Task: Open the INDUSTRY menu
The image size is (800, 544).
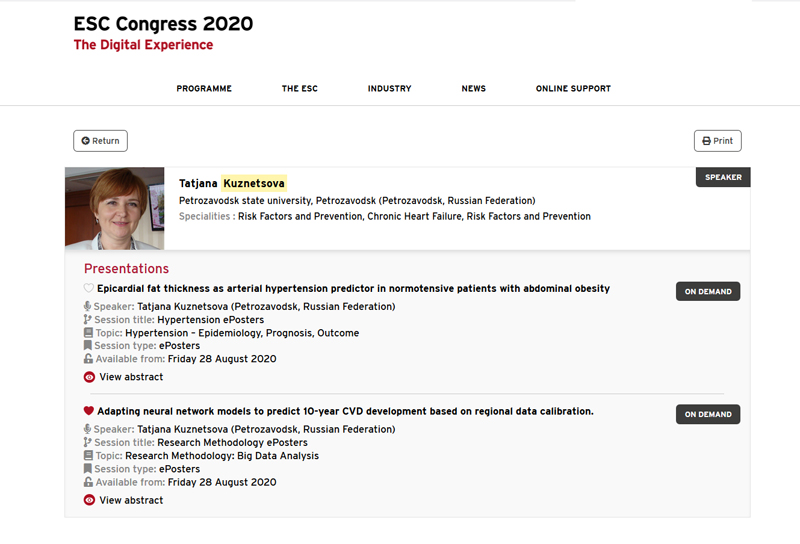Action: tap(389, 88)
